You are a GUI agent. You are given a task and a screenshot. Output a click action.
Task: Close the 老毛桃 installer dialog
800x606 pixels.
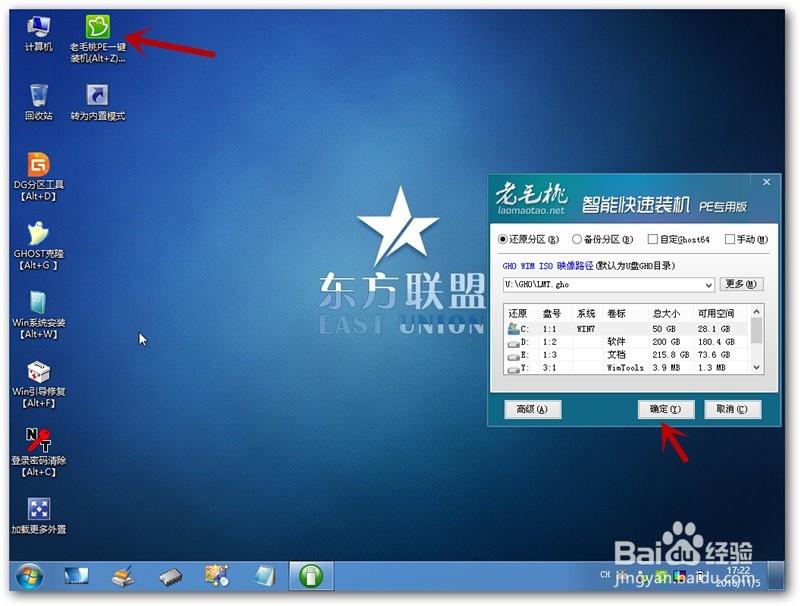click(x=766, y=182)
